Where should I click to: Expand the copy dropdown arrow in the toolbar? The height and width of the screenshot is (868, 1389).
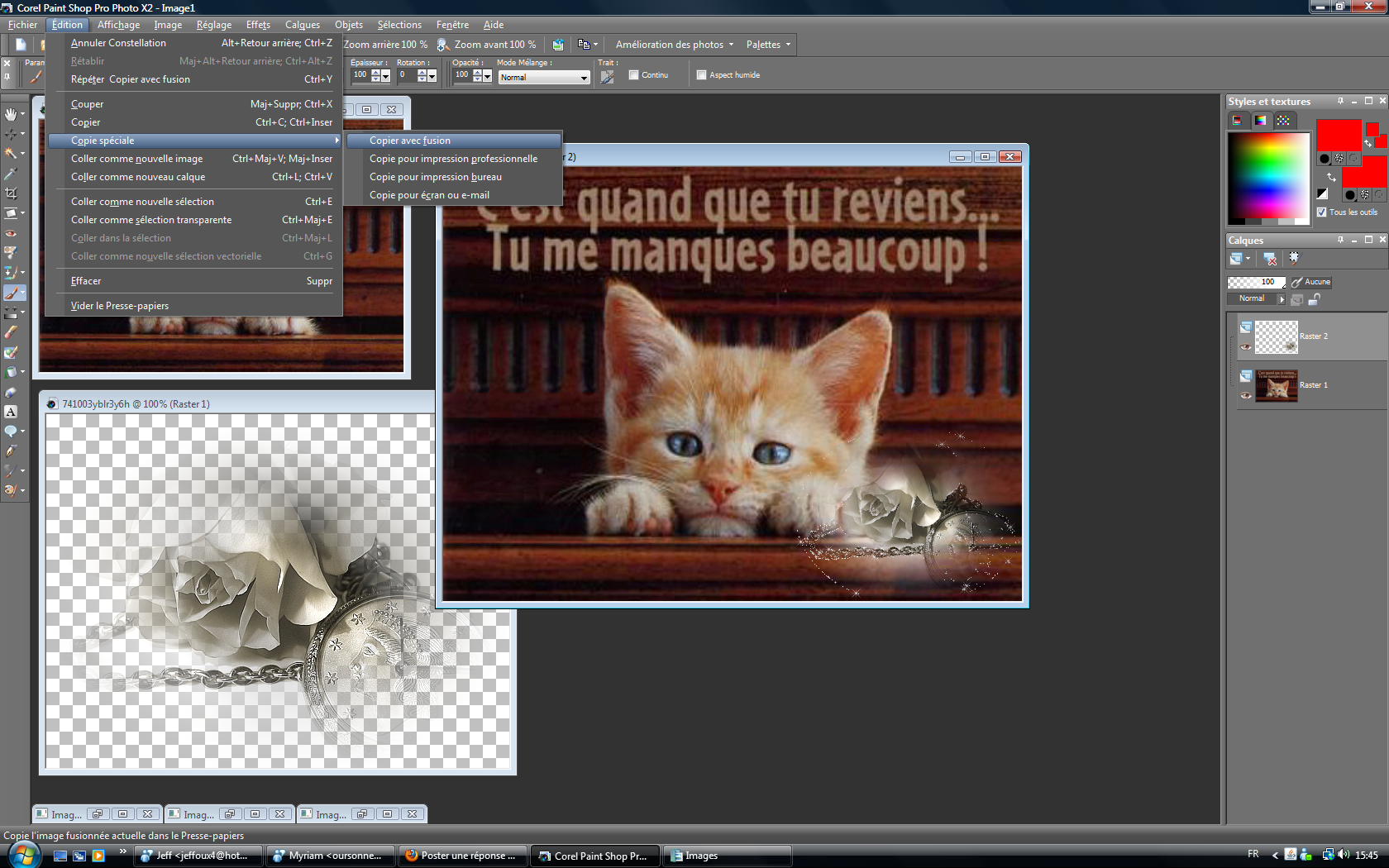[x=595, y=45]
